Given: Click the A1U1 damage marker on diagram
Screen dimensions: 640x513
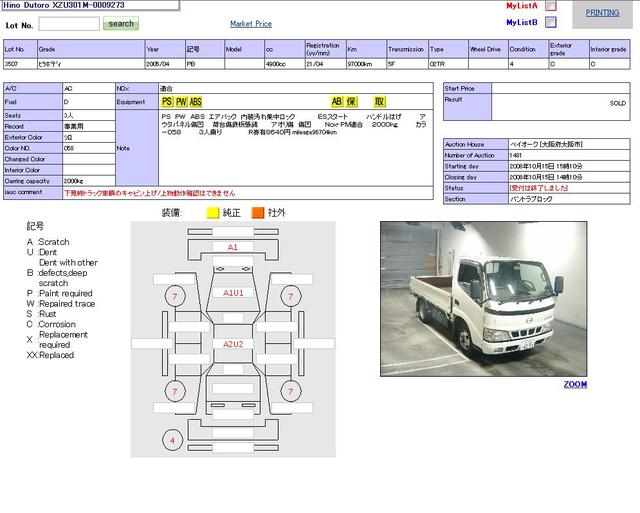Looking at the screenshot, I should click(233, 293).
